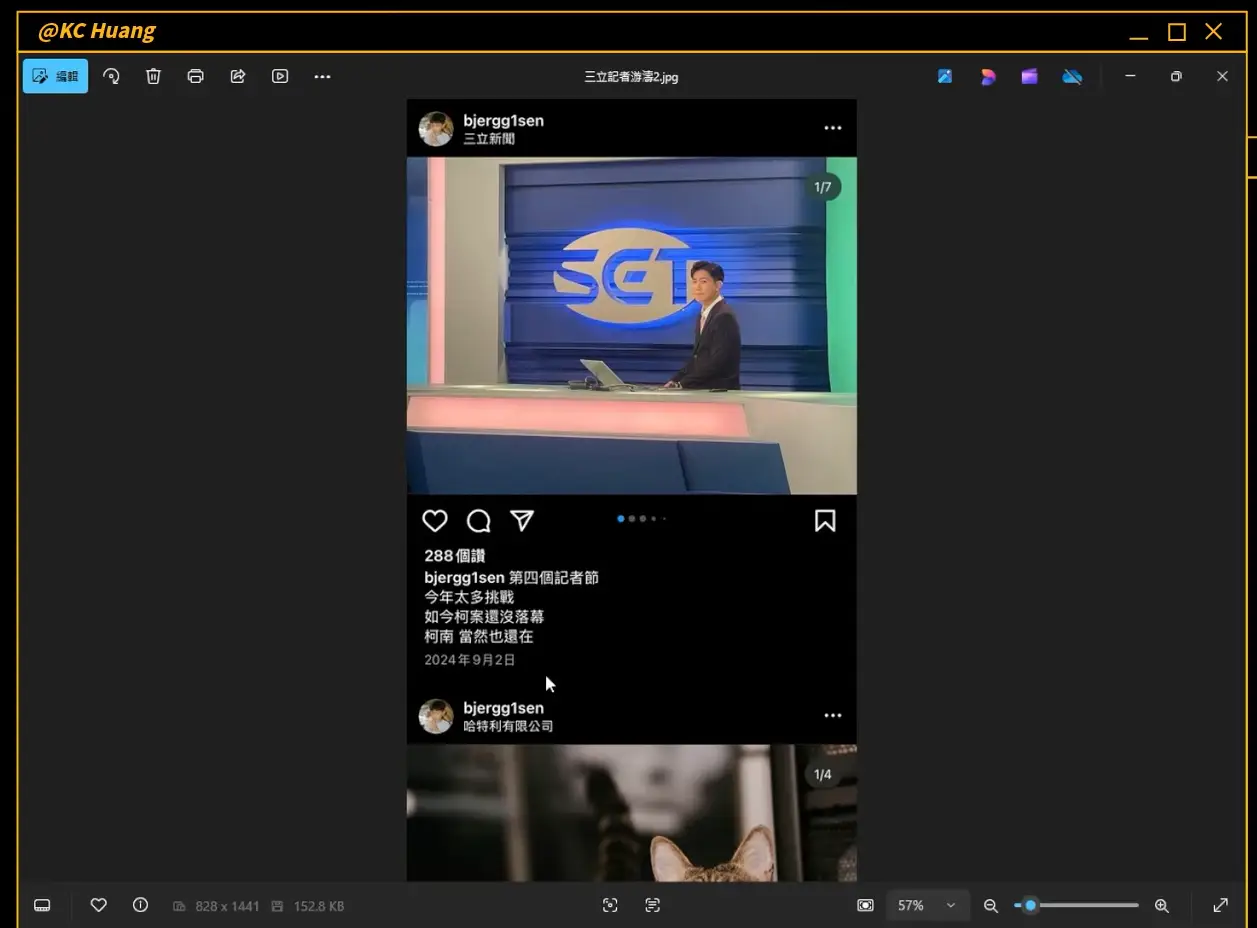The width and height of the screenshot is (1257, 928).
Task: Click the three dots on 哈特利有限公司 post
Action: [x=833, y=716]
